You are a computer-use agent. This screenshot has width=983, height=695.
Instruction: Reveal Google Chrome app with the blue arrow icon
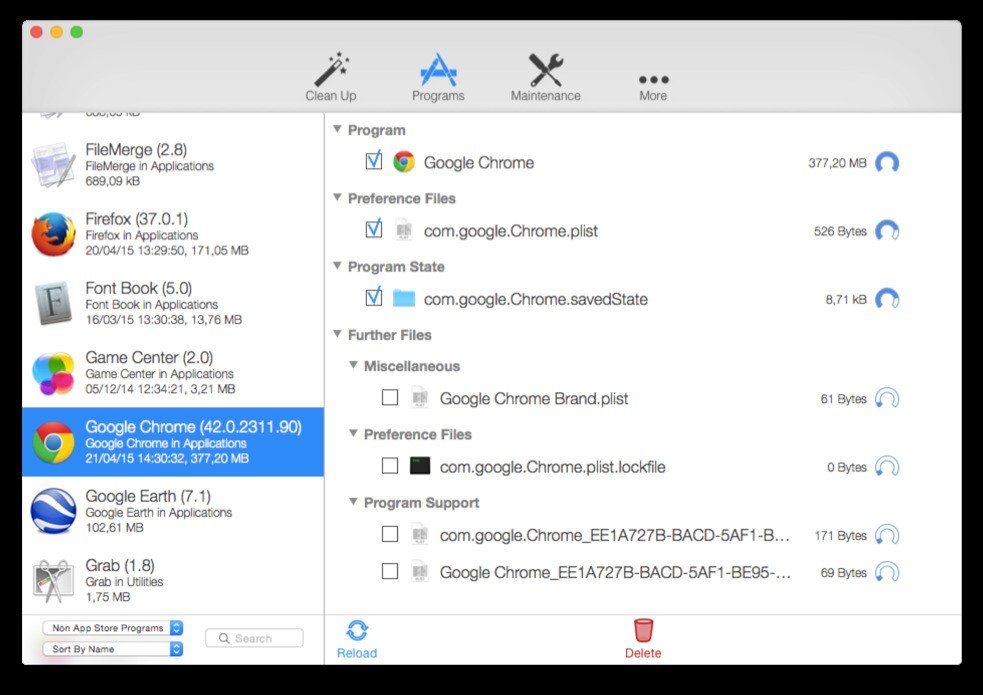pyautogui.click(x=887, y=163)
